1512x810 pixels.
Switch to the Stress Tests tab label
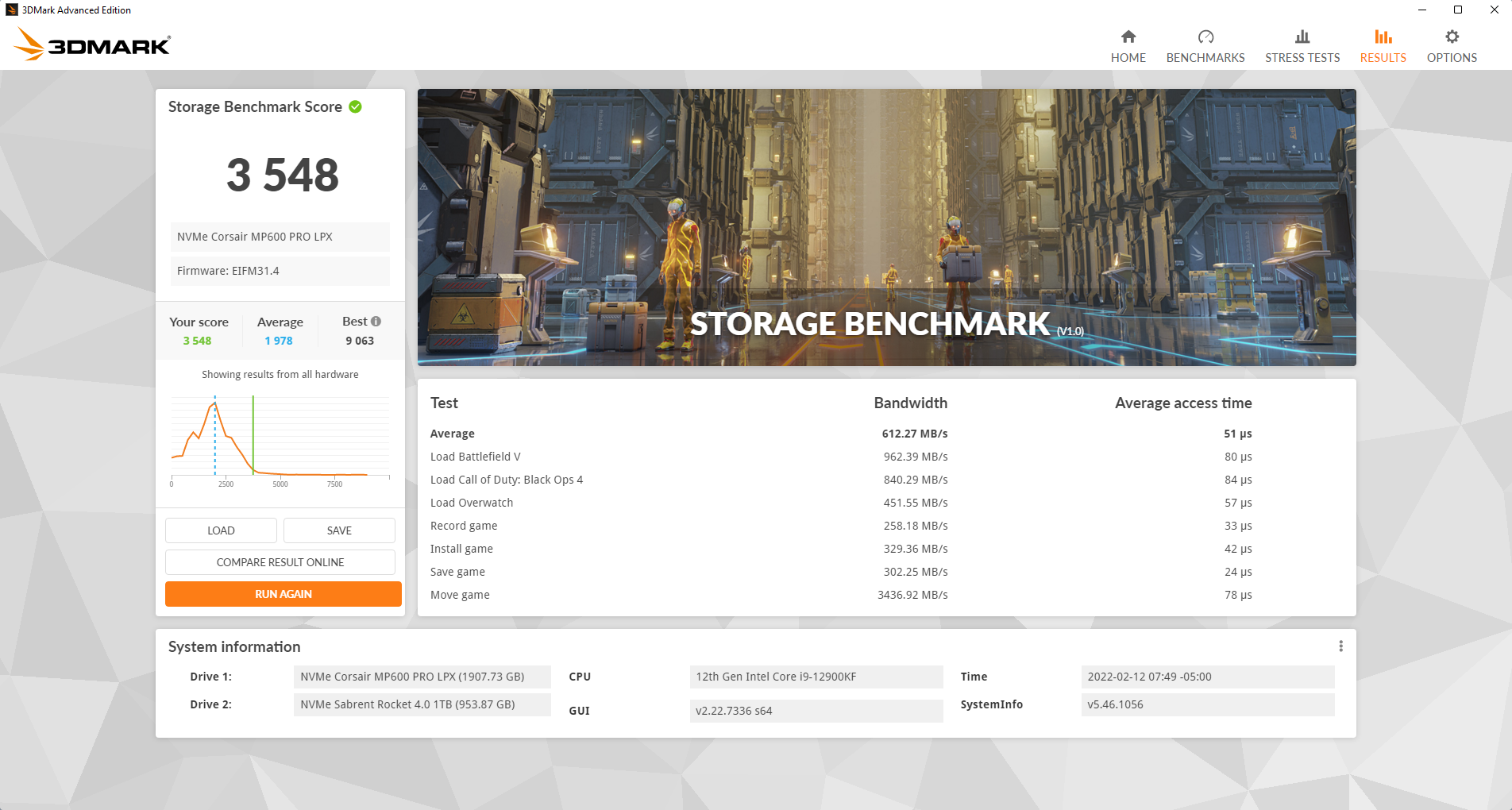point(1302,58)
